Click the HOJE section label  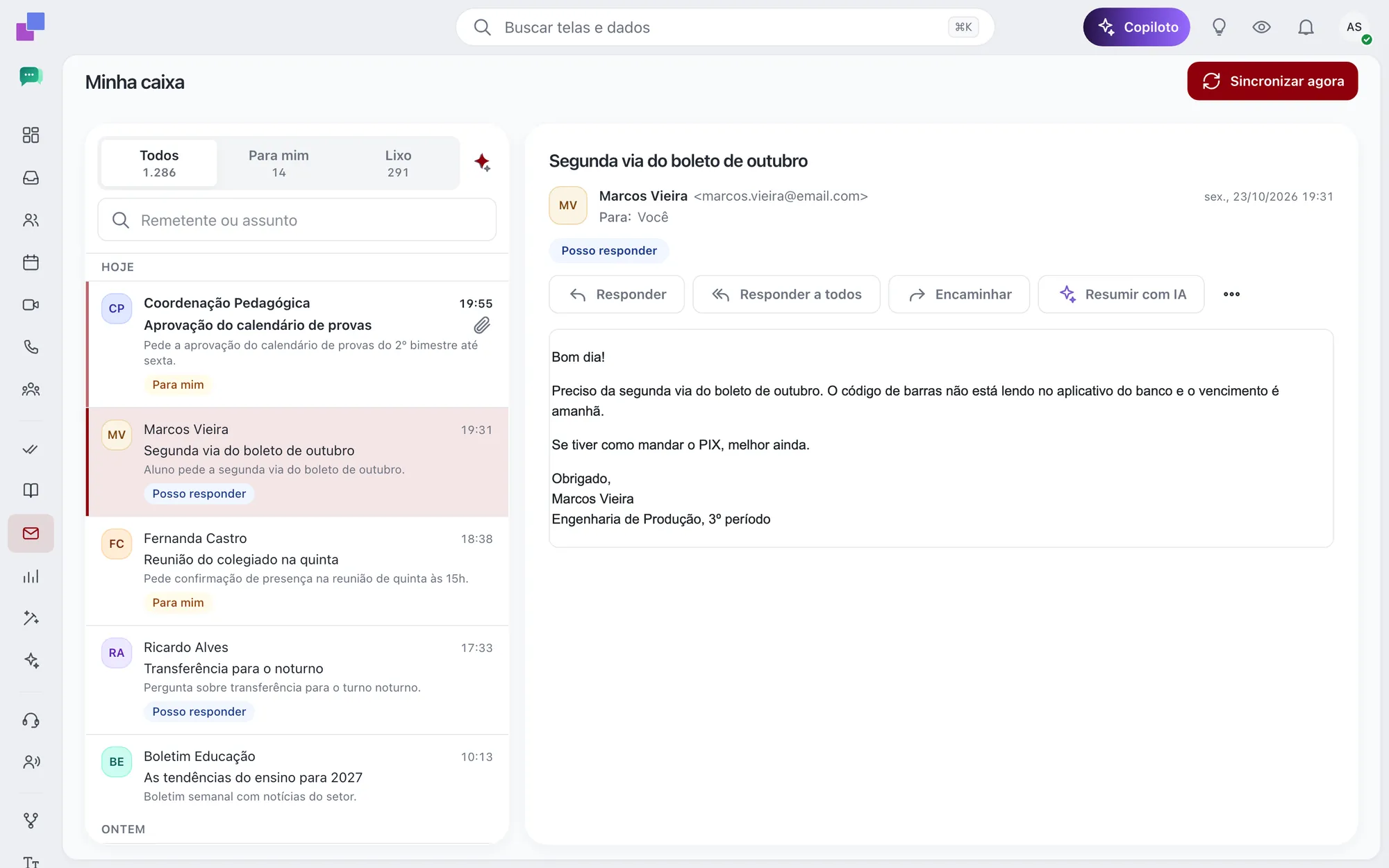tap(118, 267)
